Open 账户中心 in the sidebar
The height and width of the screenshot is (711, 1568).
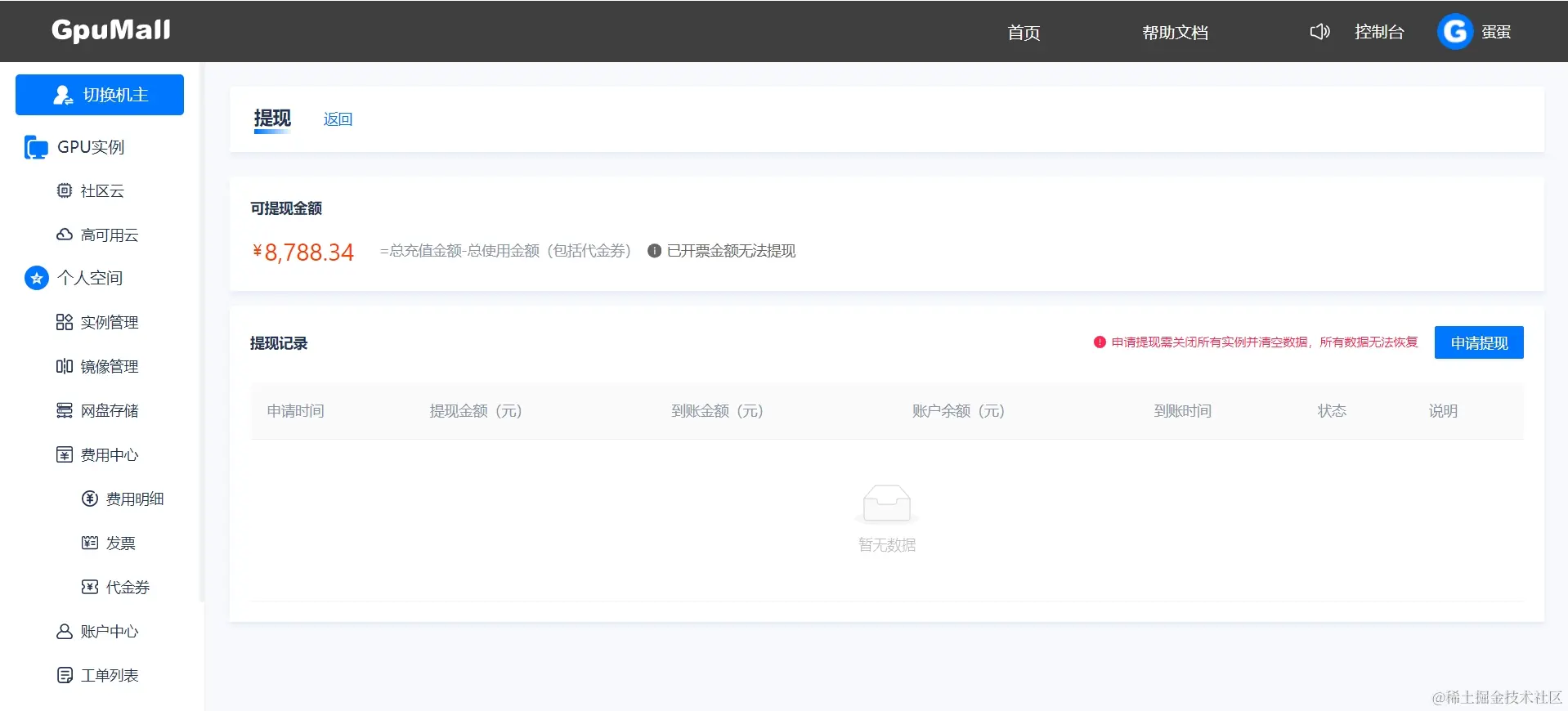click(x=110, y=631)
